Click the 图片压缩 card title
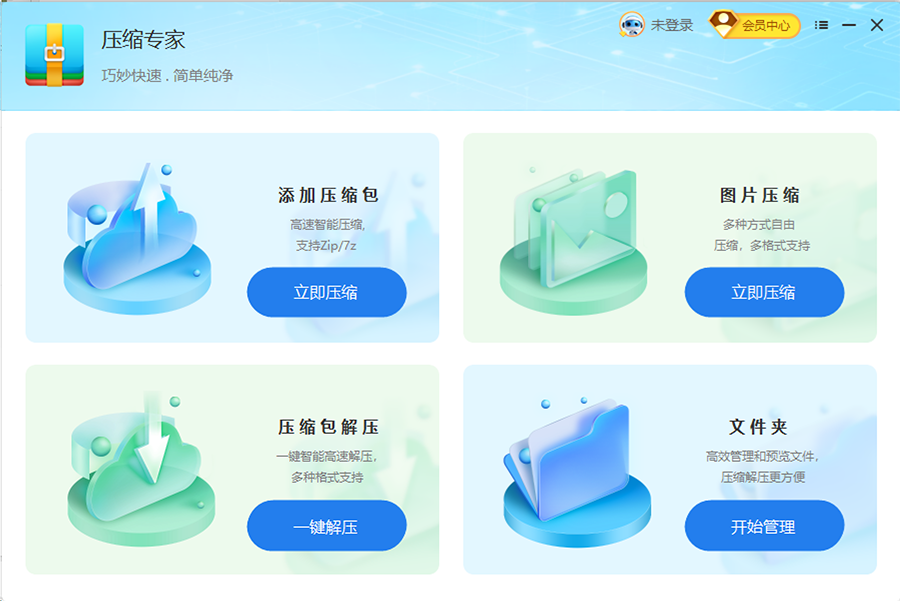This screenshot has height=601, width=900. click(x=759, y=195)
